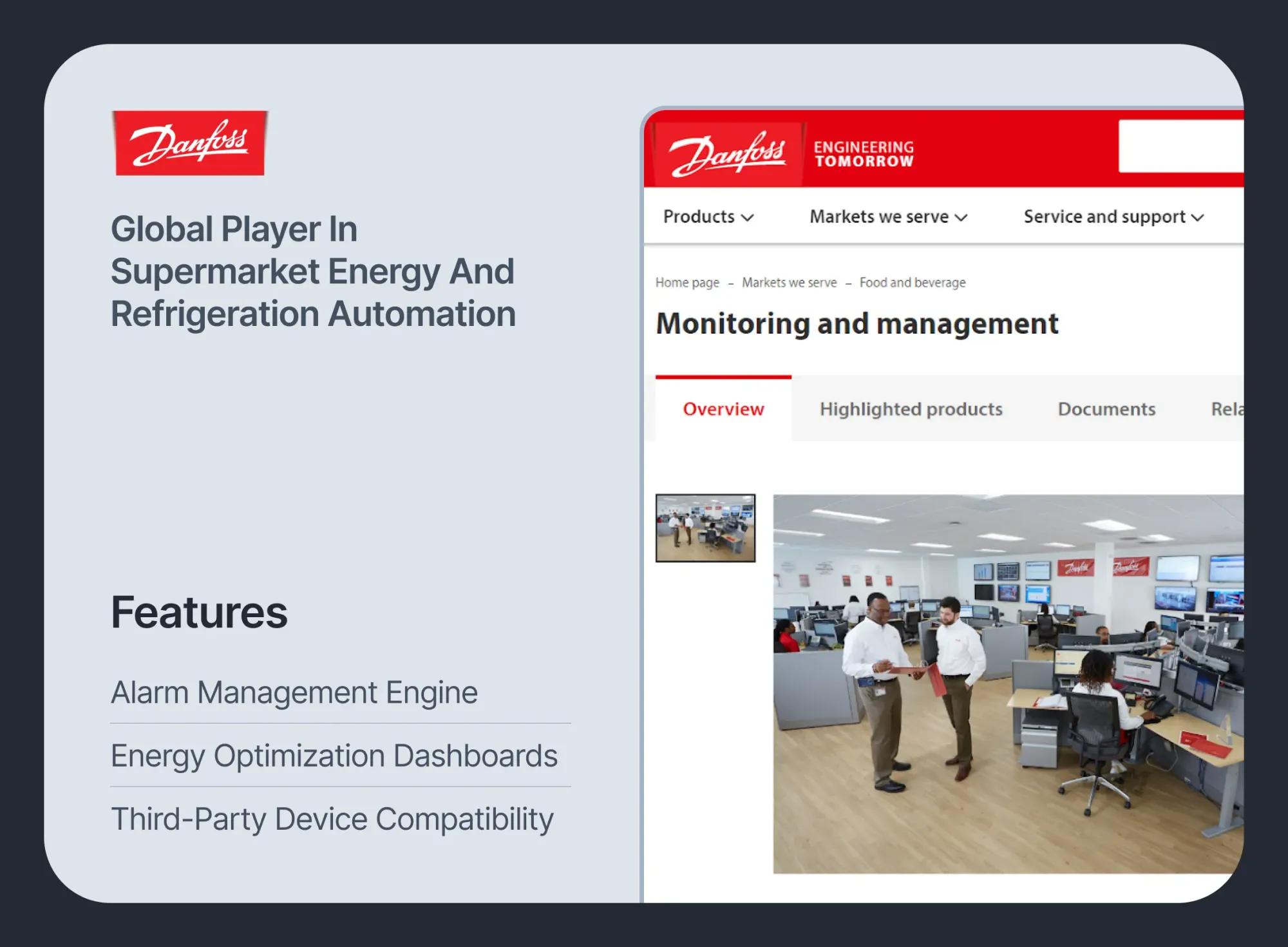Viewport: 1288px width, 947px height.
Task: Click the Alarm Management Engine feature
Action: pyautogui.click(x=294, y=693)
